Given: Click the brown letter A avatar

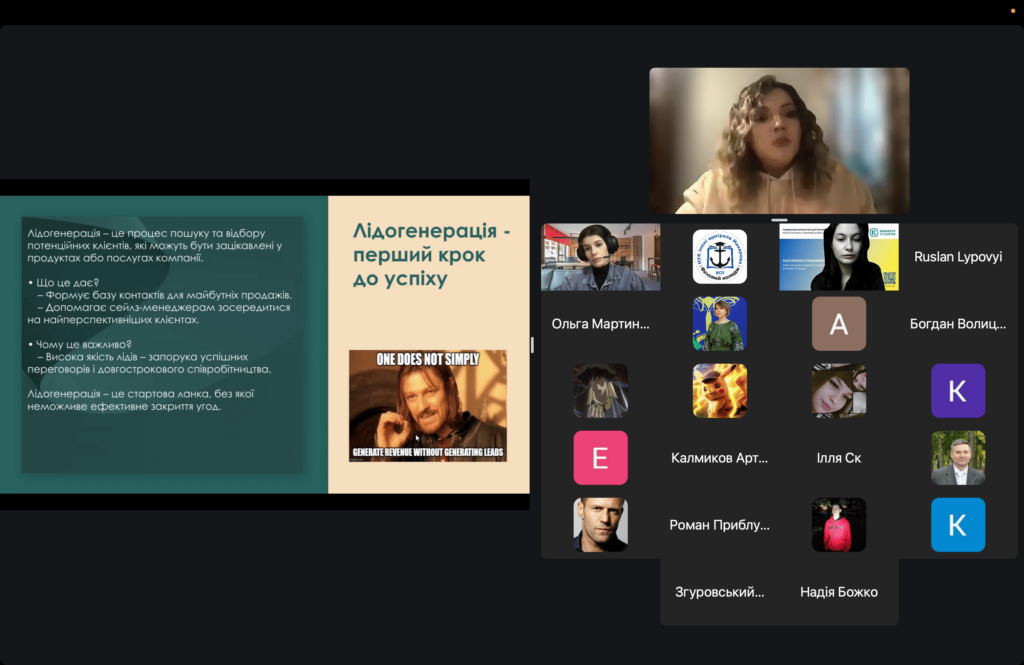Looking at the screenshot, I should [839, 324].
